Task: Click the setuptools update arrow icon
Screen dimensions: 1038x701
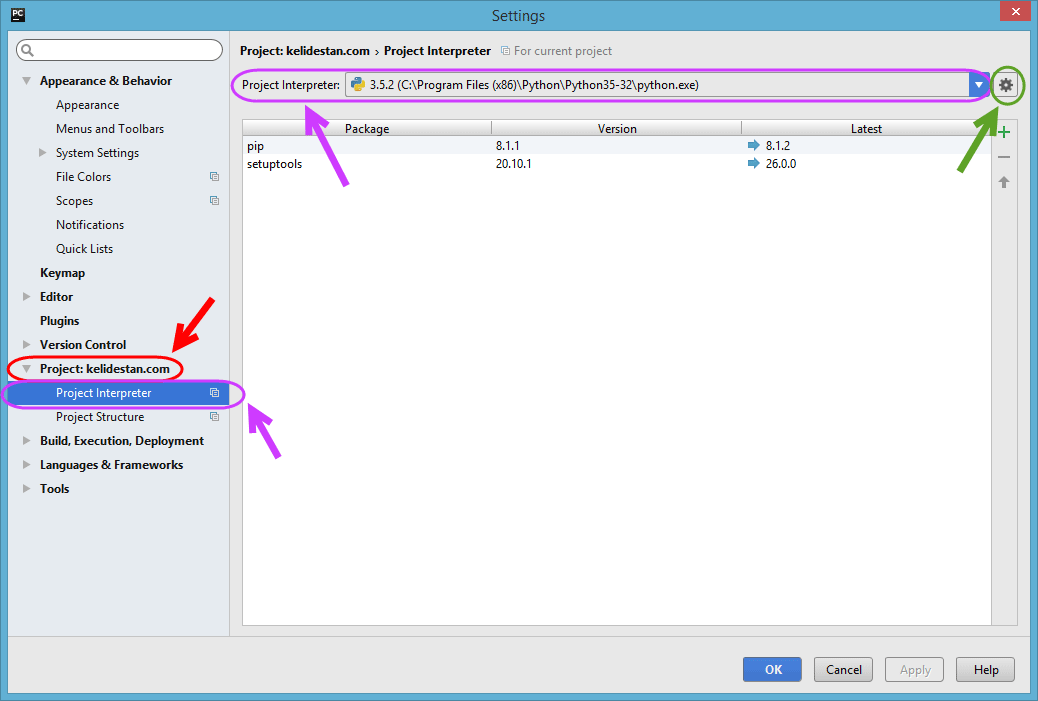Action: click(753, 164)
